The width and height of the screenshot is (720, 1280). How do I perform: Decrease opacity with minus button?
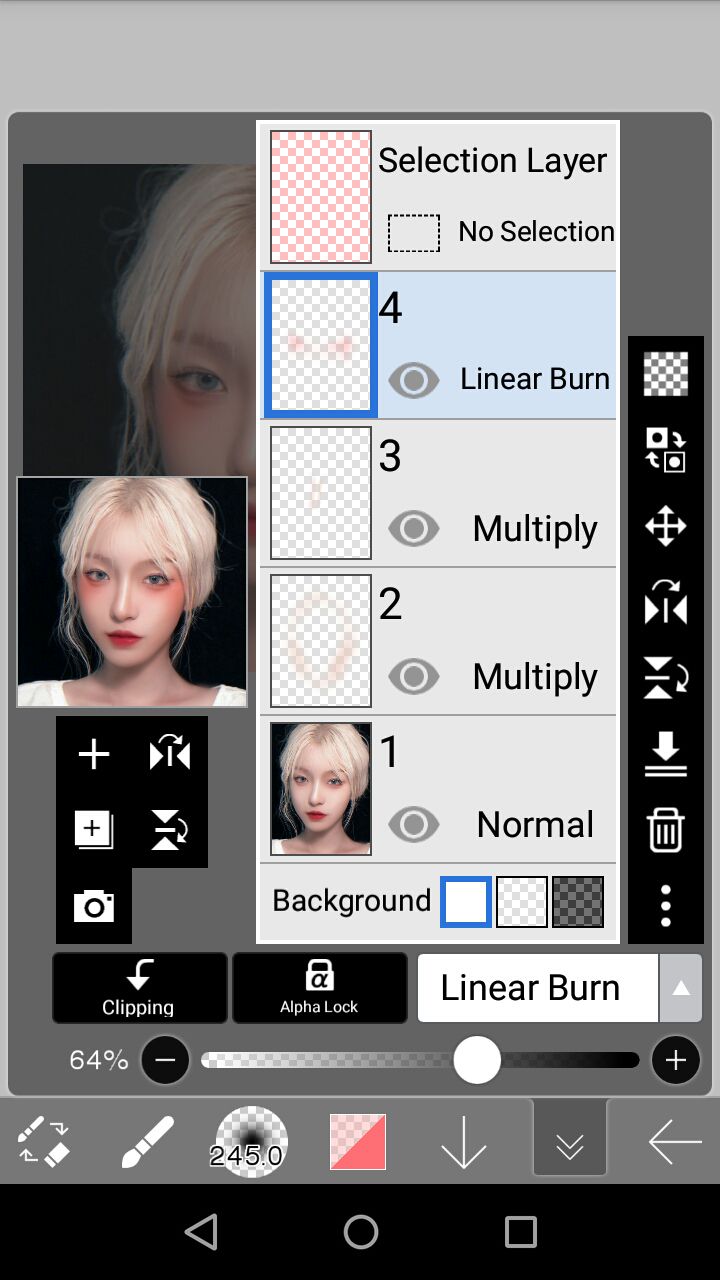165,1060
